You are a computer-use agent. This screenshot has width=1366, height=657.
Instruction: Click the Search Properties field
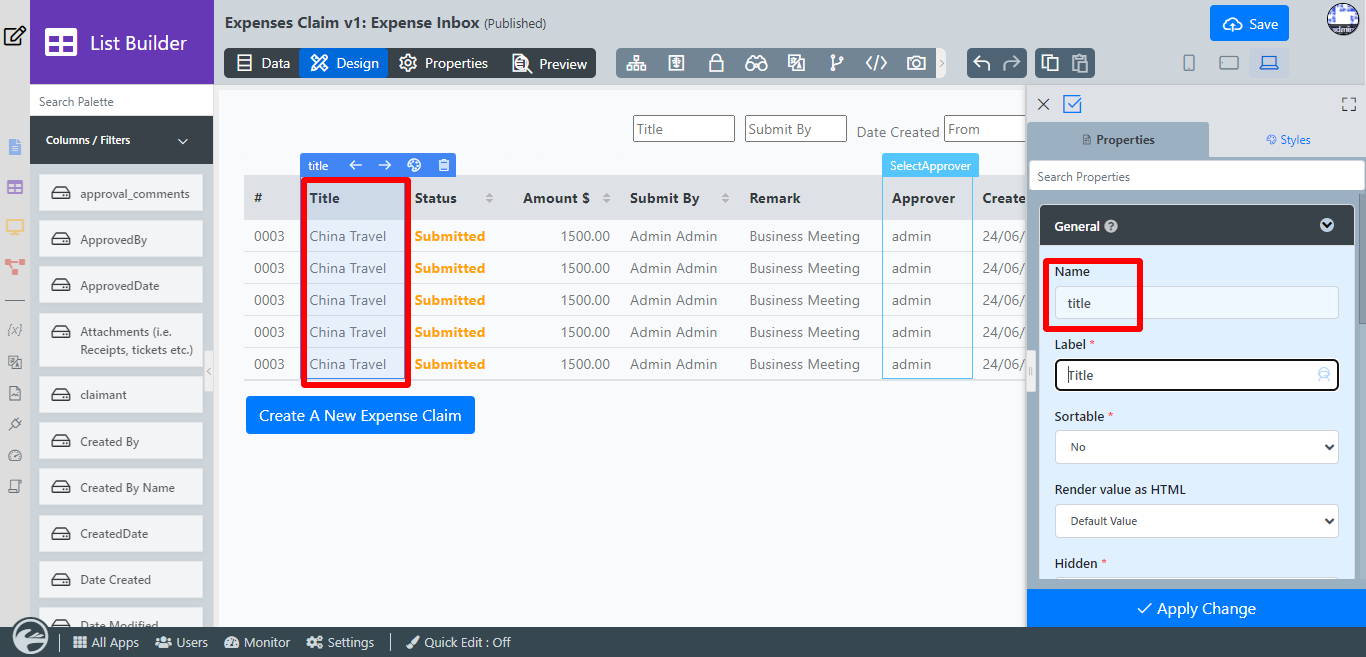coord(1196,177)
